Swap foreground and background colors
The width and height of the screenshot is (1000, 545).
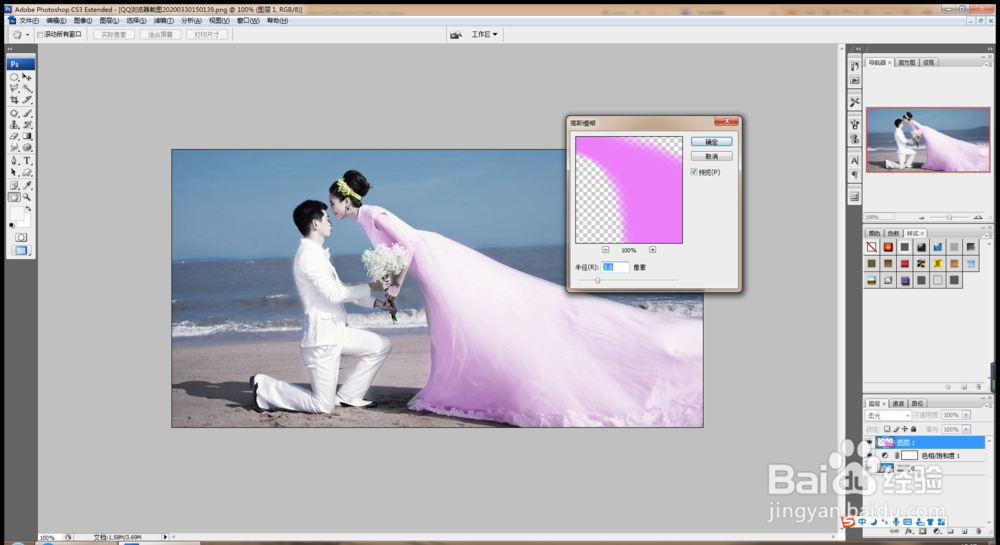coord(28,208)
